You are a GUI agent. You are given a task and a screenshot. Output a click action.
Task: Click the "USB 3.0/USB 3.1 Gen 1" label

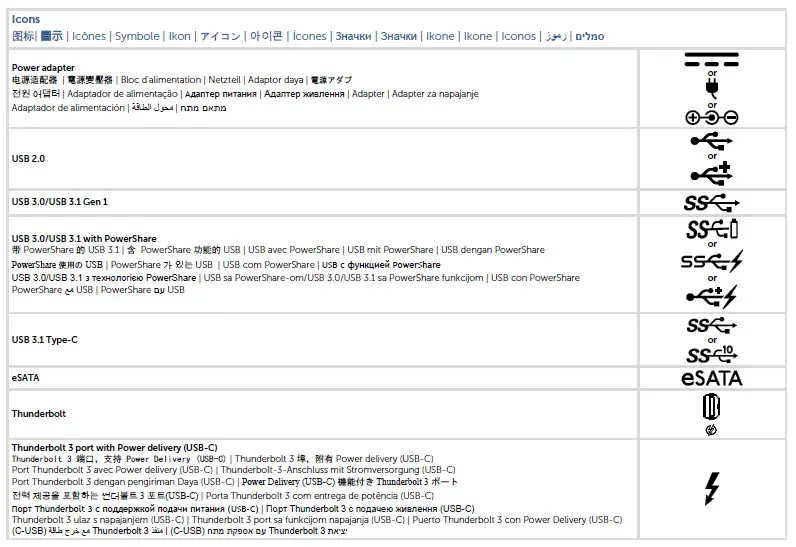[60, 202]
